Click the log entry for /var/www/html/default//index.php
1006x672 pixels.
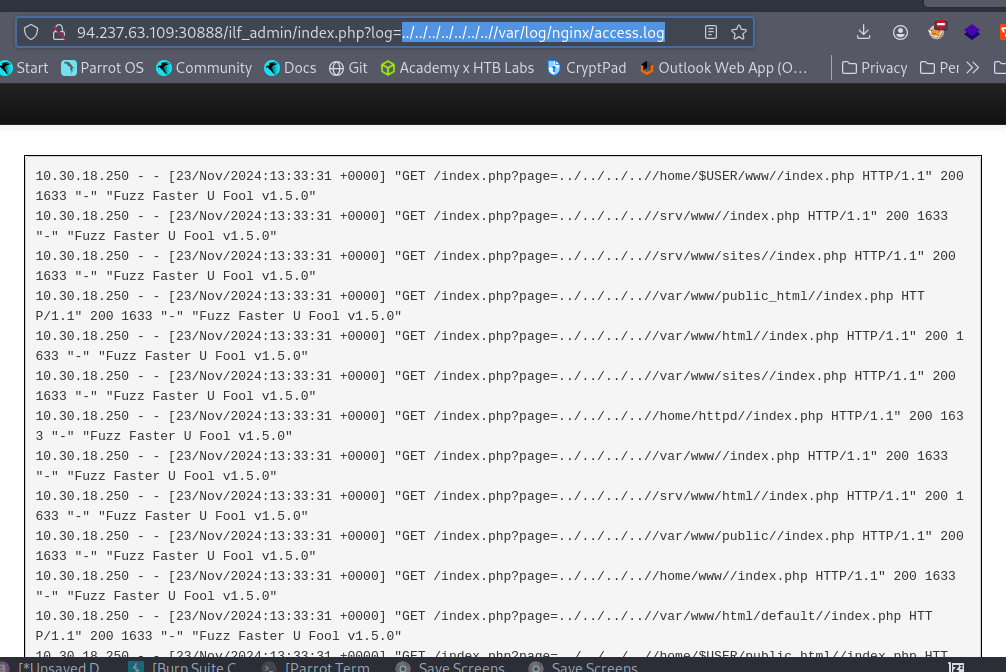point(484,626)
